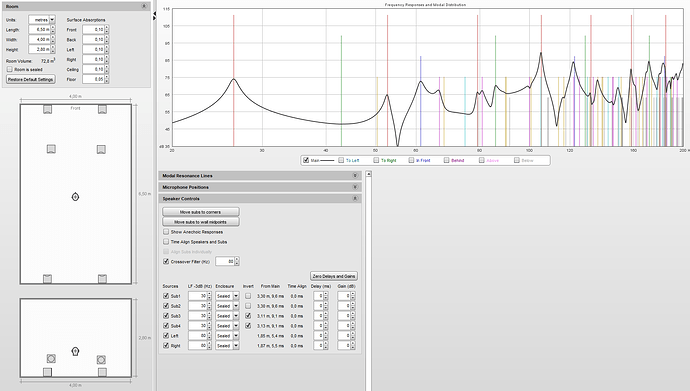The width and height of the screenshot is (690, 391).
Task: Select the left main speaker icon in plan
Action: point(51,149)
